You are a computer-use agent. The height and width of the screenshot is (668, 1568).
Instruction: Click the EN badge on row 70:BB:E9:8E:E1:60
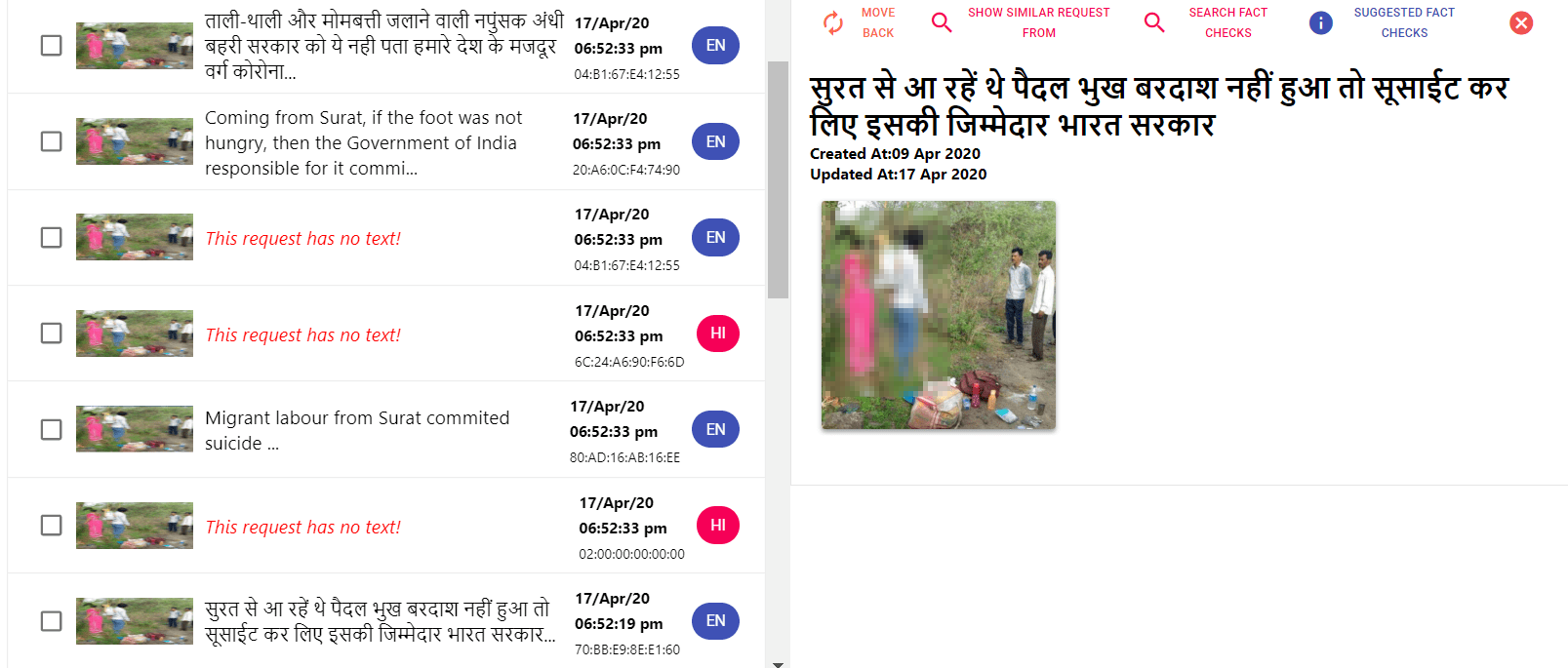click(x=715, y=620)
